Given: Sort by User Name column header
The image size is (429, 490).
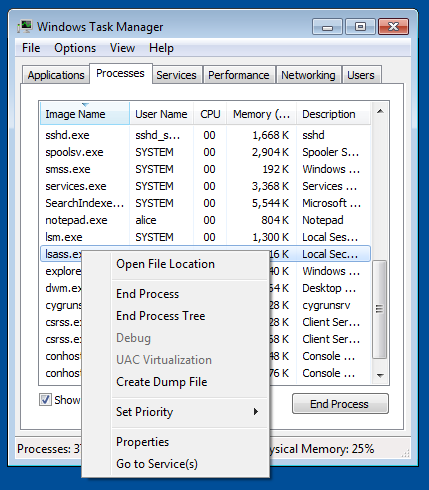Looking at the screenshot, I should [161, 114].
